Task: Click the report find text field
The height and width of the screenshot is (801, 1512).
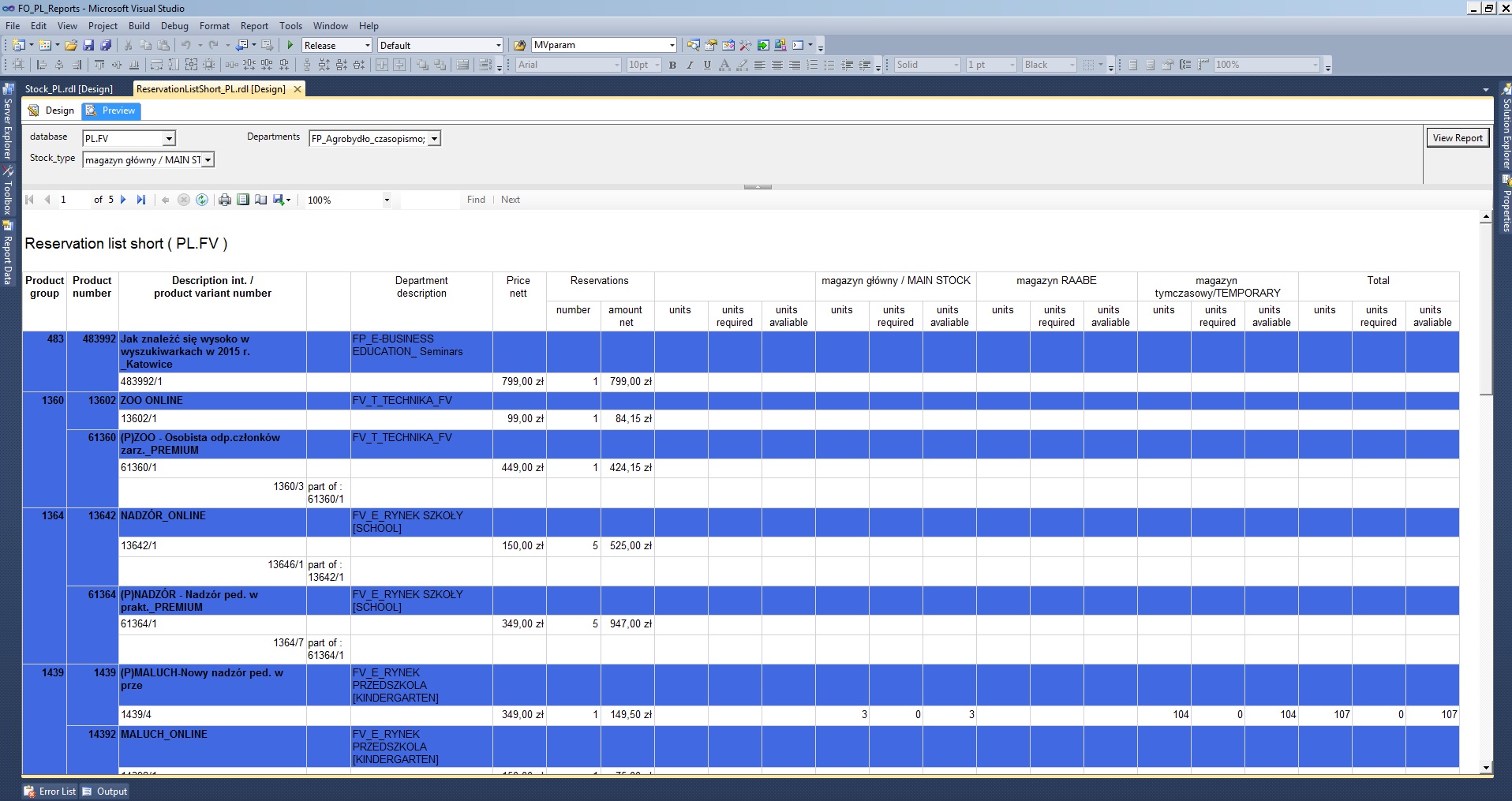Action: point(429,200)
